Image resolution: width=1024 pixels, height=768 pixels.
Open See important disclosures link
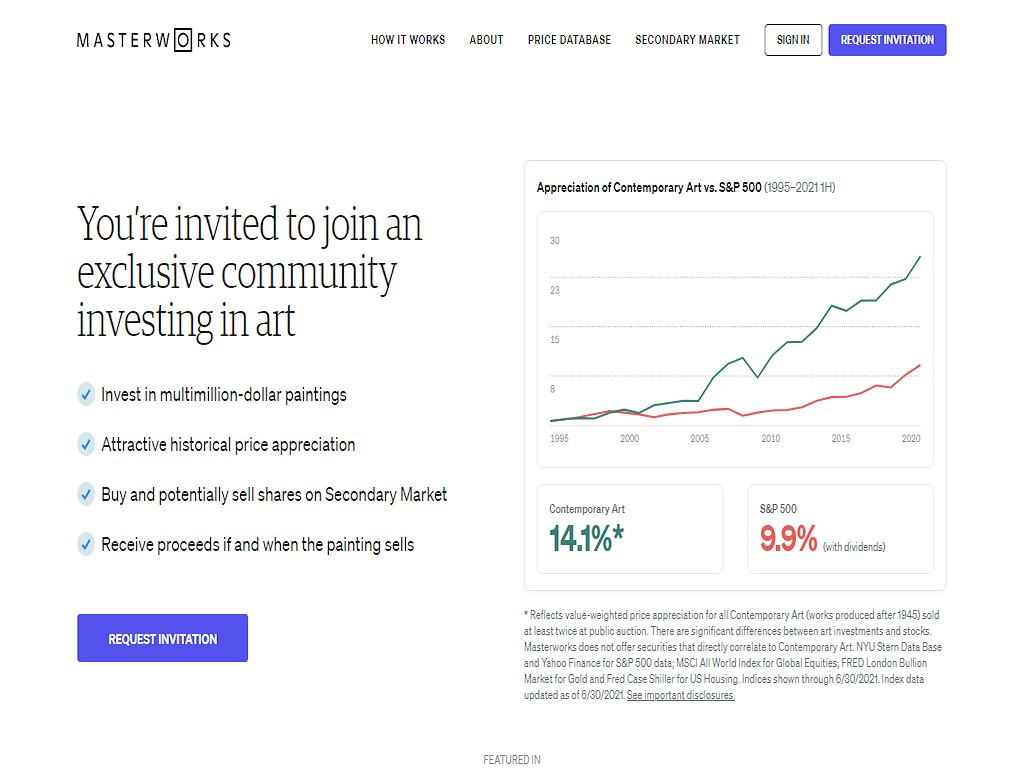(680, 696)
